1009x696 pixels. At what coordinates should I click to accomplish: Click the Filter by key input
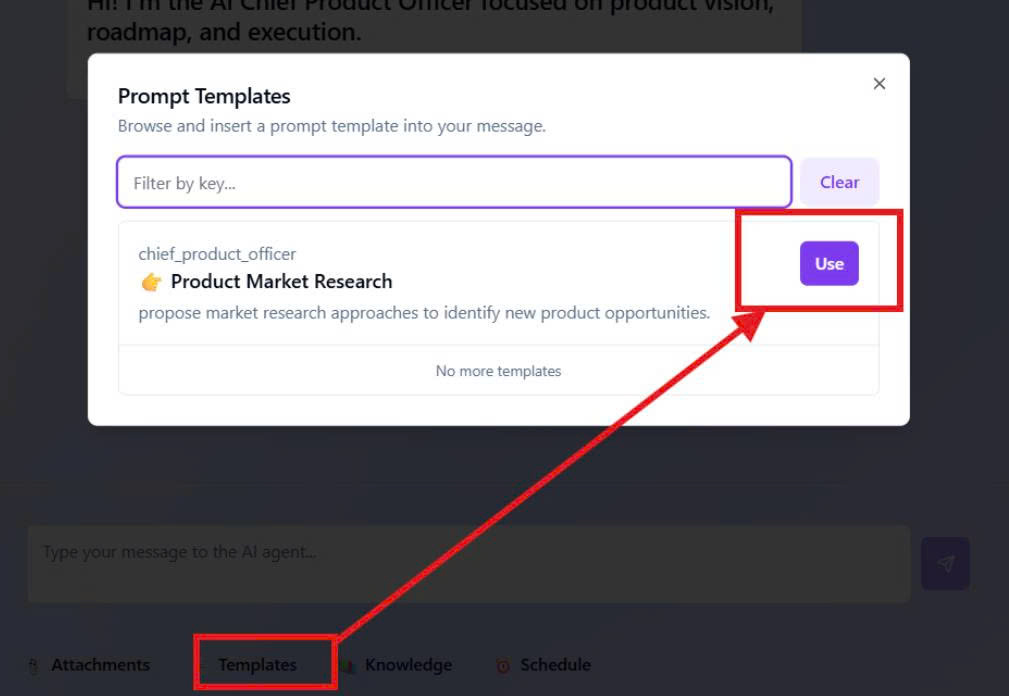tap(454, 183)
